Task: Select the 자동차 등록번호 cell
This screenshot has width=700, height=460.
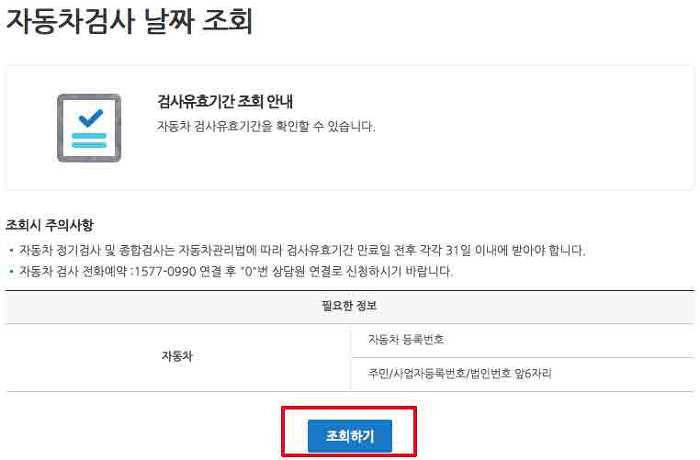Action: tap(523, 340)
